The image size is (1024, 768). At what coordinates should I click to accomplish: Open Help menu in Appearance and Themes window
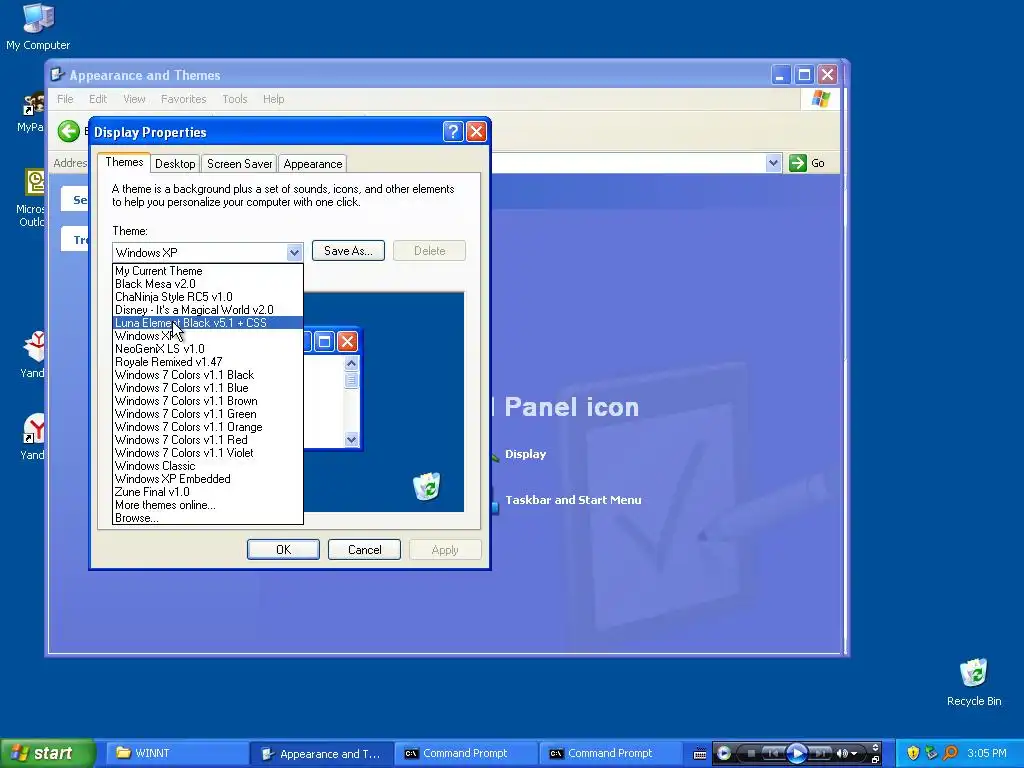coord(274,99)
